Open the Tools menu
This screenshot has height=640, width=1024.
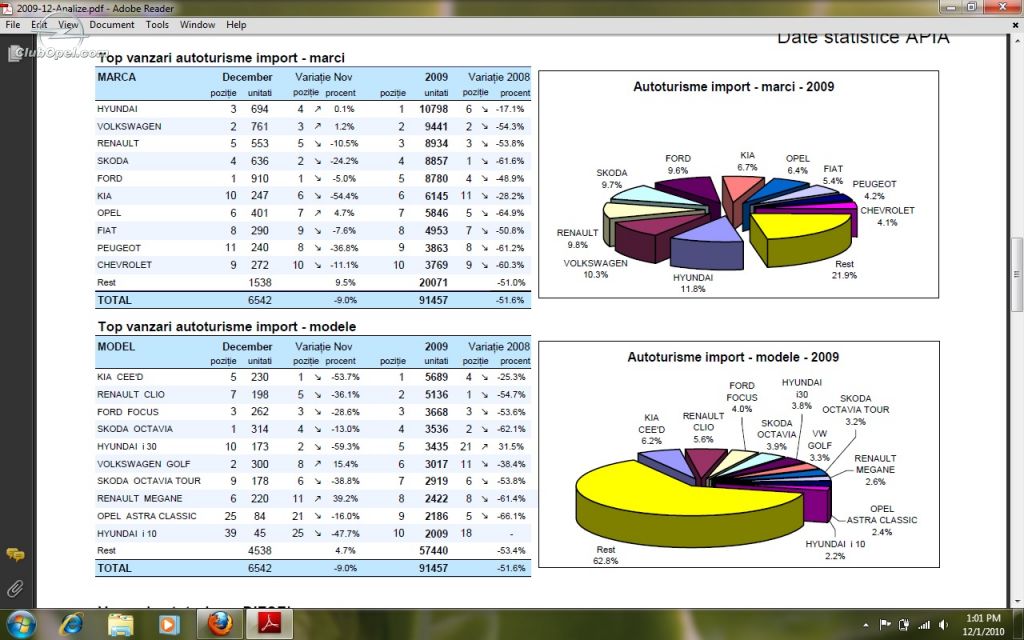tap(157, 25)
